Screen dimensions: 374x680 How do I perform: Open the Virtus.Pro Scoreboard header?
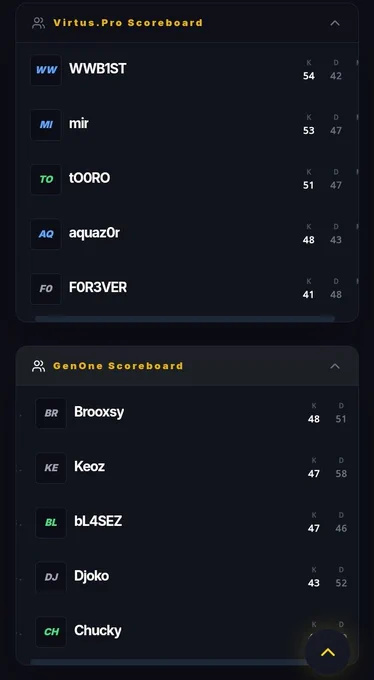point(187,23)
